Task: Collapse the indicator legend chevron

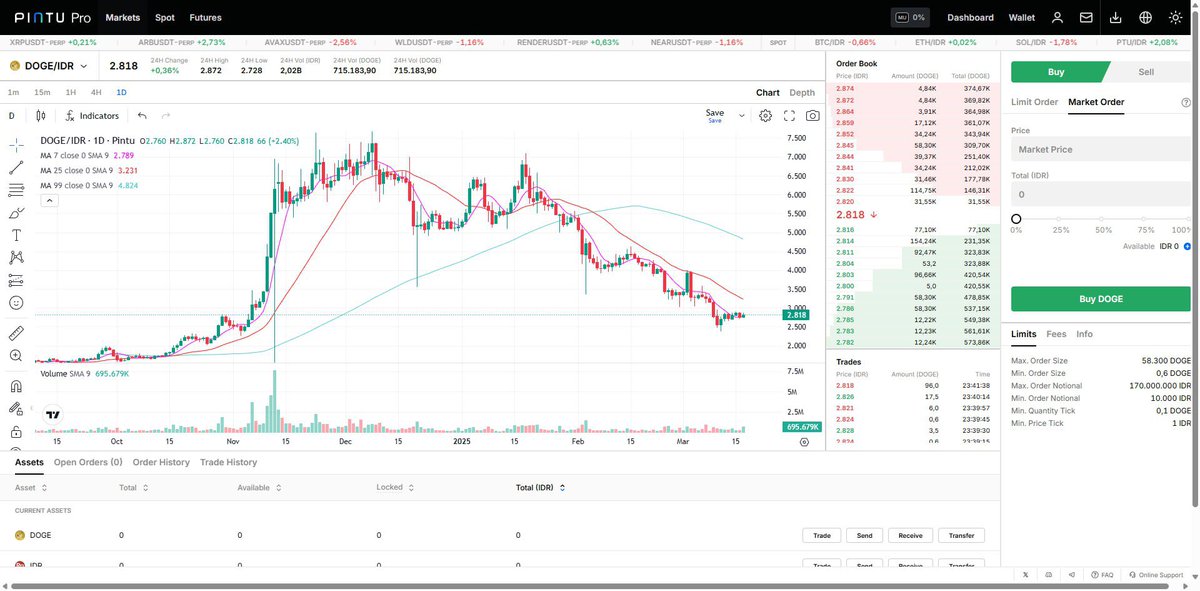Action: 49,200
